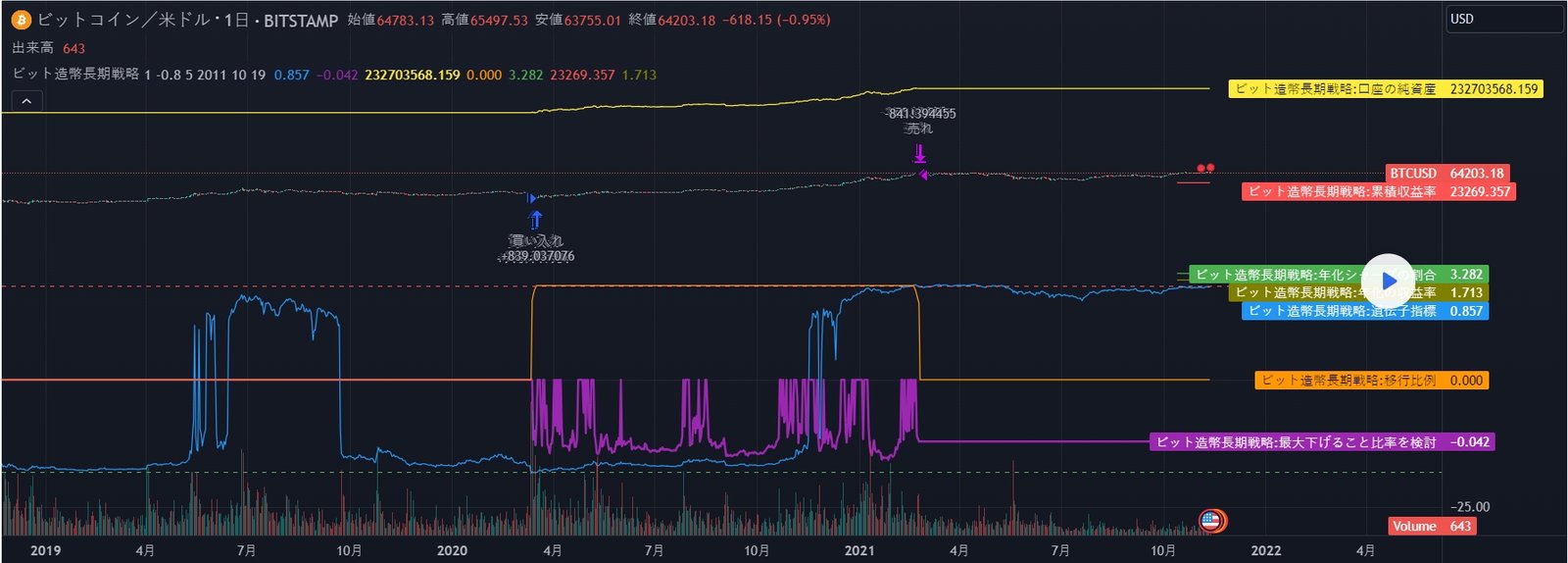Click the 2020 label on the time axis
This screenshot has height=563, width=1568.
tap(452, 550)
